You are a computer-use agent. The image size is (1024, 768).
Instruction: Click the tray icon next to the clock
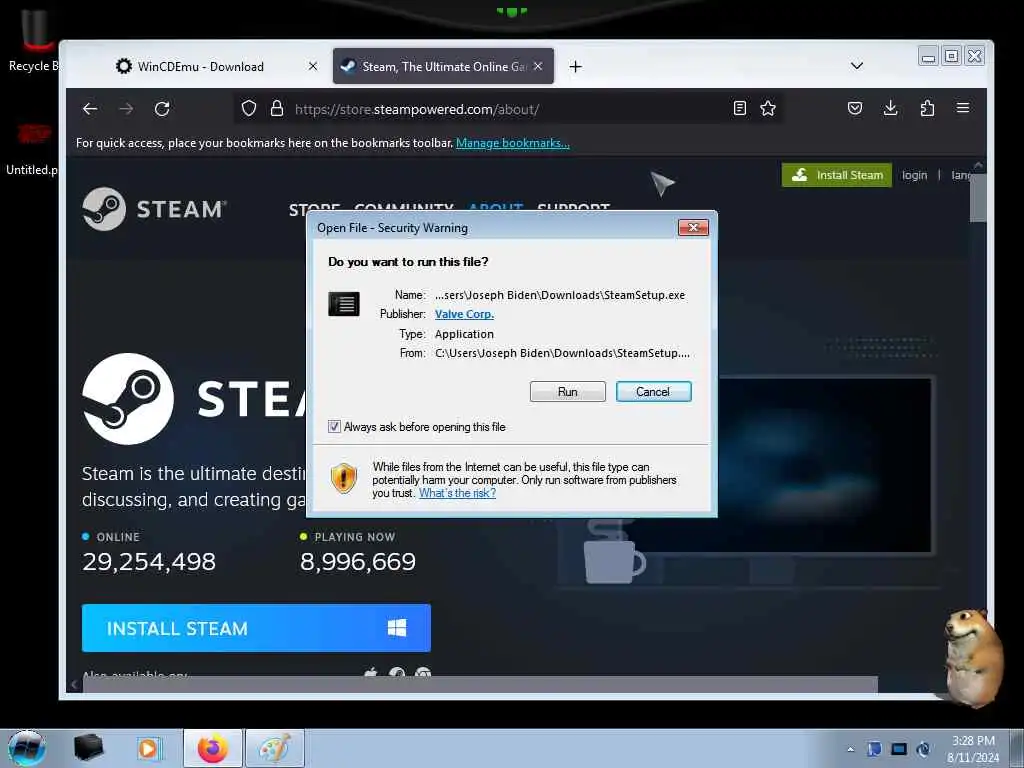point(923,749)
